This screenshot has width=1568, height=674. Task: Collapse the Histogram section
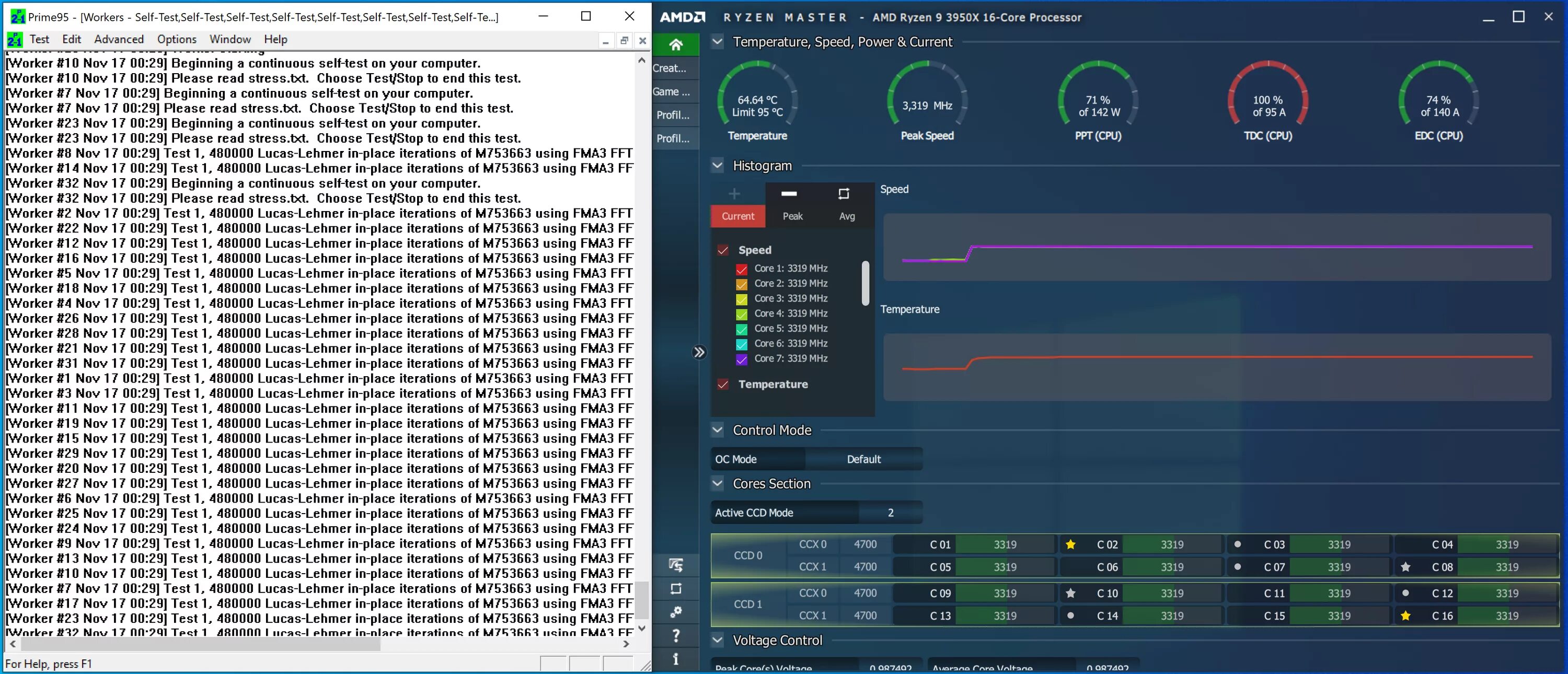click(718, 166)
